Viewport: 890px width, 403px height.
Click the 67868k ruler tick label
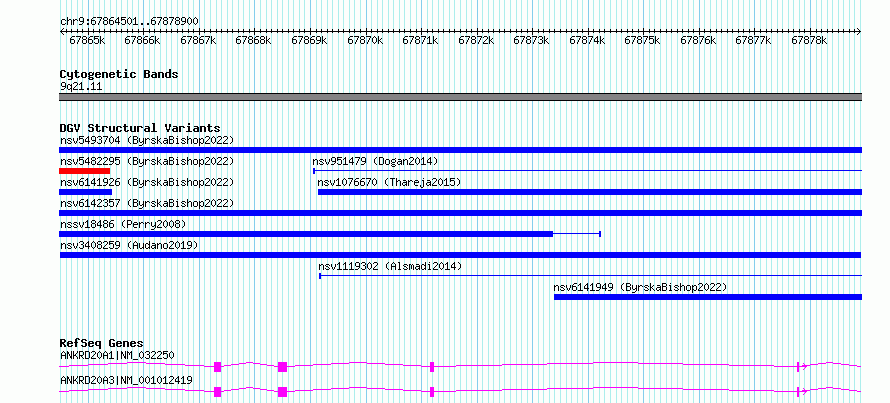pyautogui.click(x=253, y=40)
